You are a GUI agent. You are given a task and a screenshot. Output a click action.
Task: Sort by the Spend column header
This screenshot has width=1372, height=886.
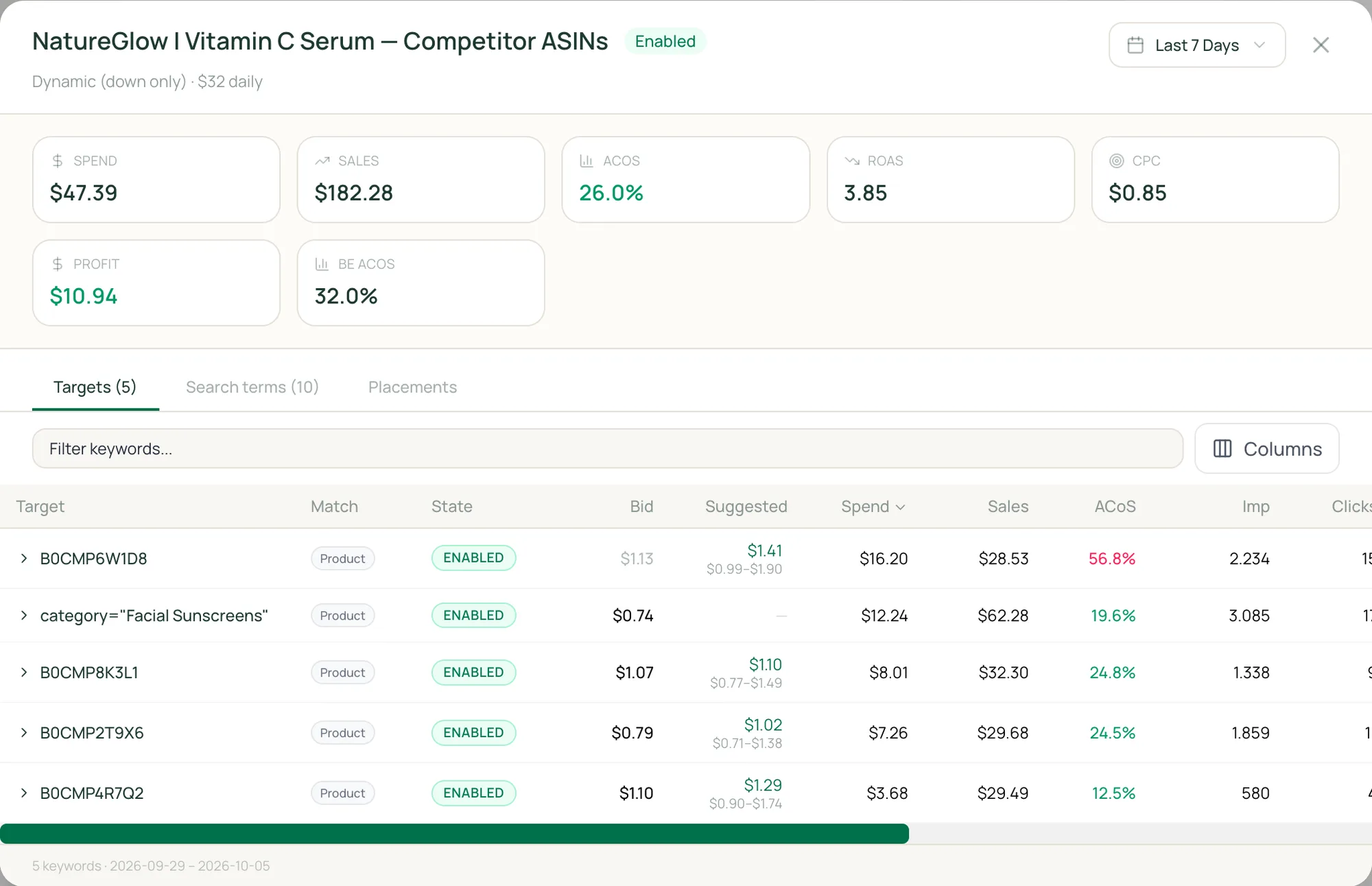pyautogui.click(x=873, y=506)
